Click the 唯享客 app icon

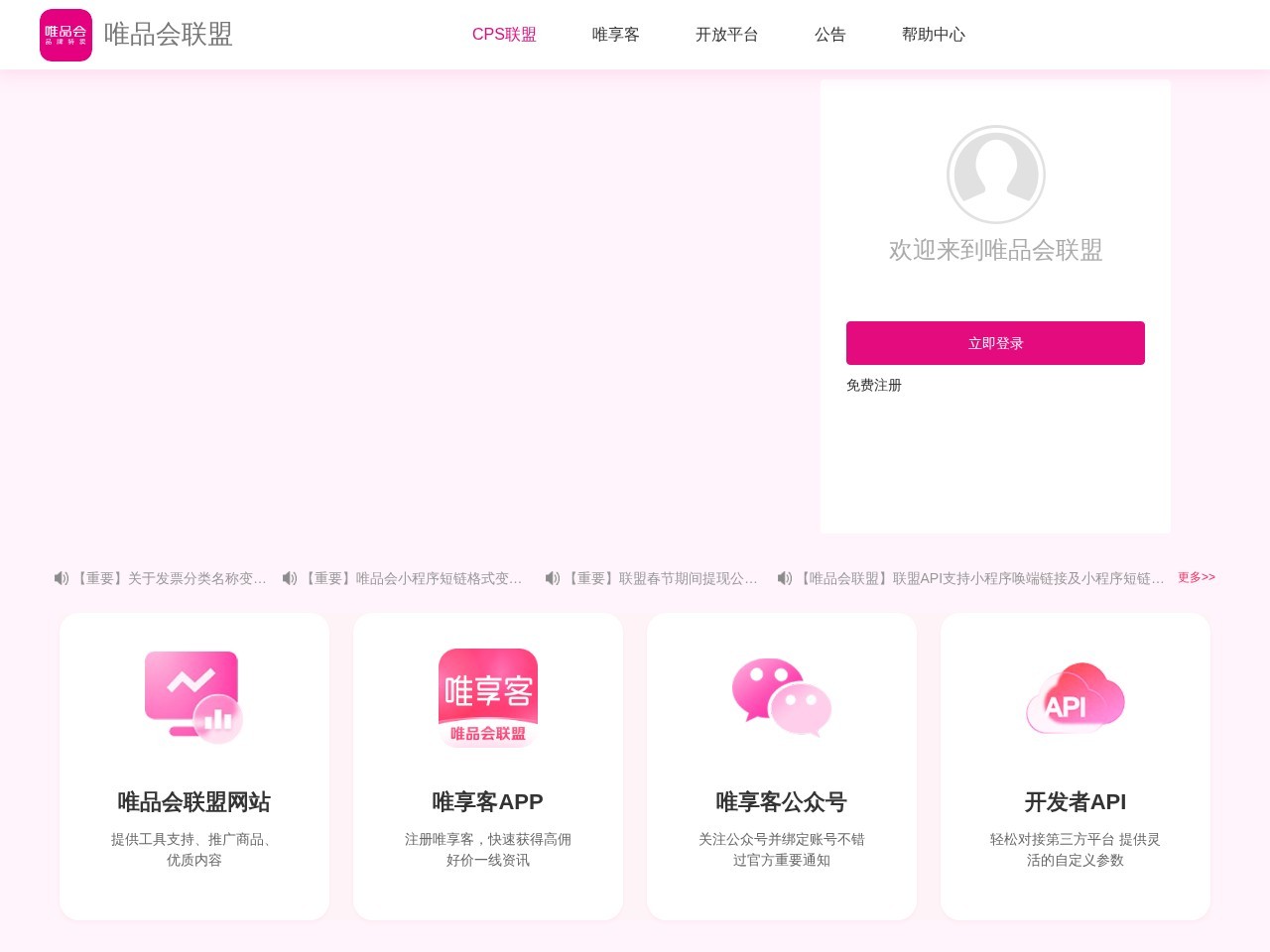coord(488,697)
